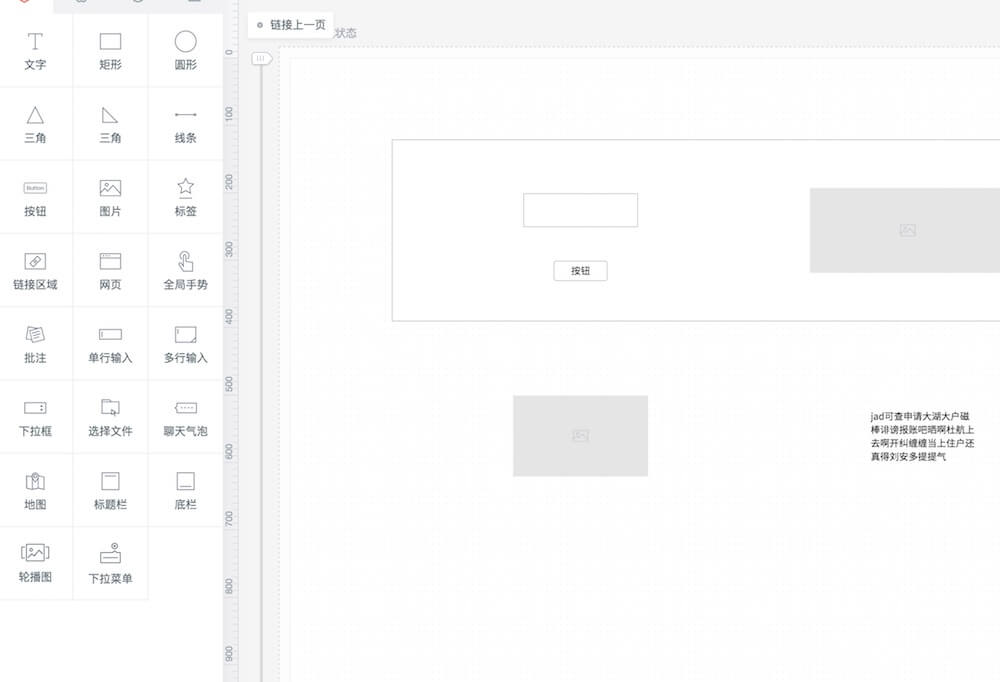
Task: Grab the slider handle atop the vertical ruler
Action: [261, 59]
